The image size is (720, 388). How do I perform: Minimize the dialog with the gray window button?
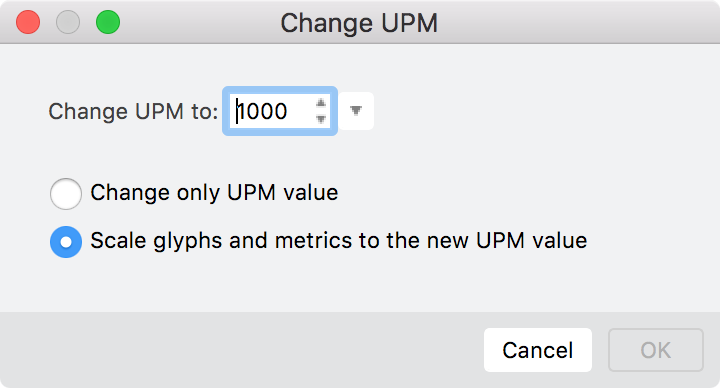coord(68,22)
